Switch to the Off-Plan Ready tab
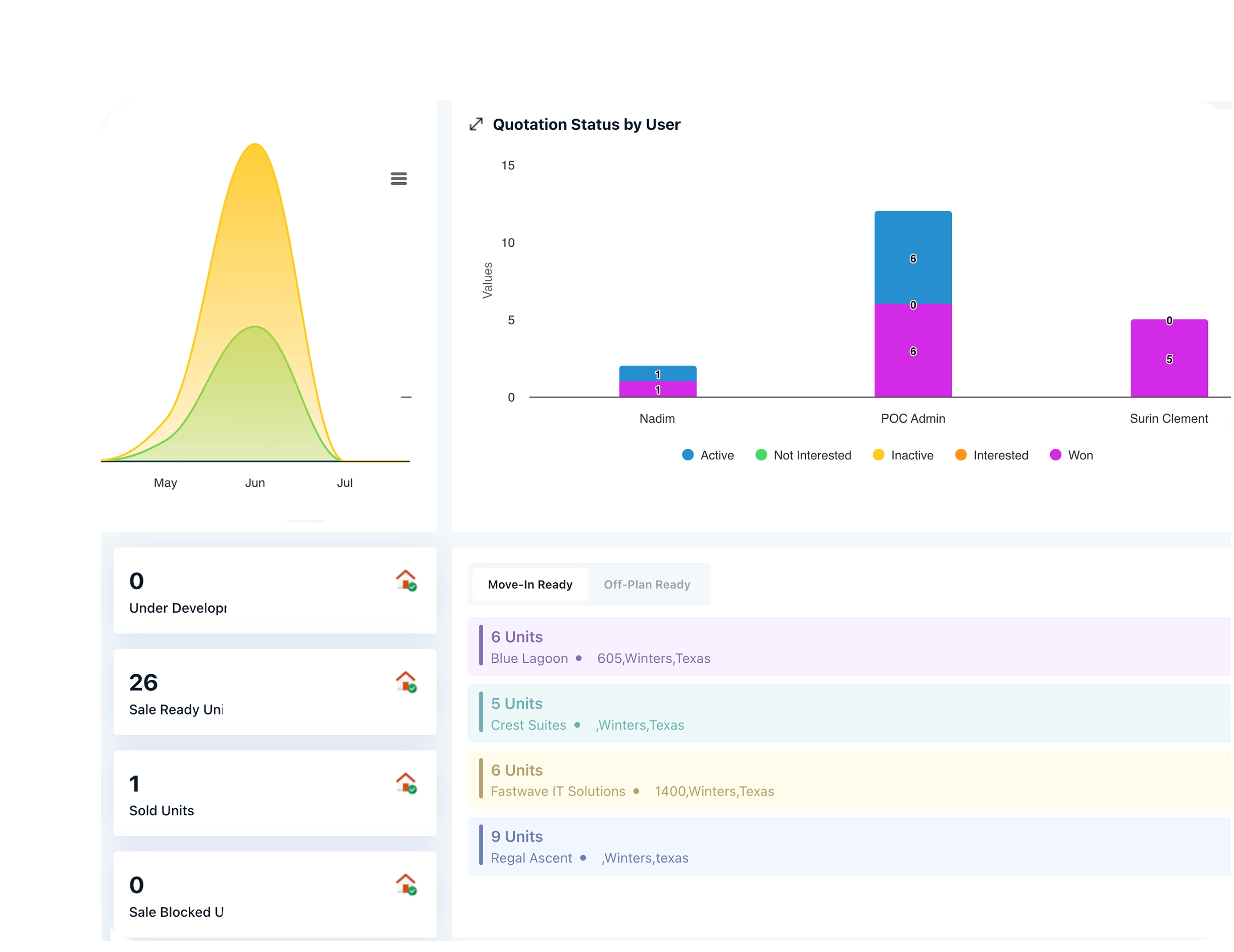 click(x=647, y=584)
